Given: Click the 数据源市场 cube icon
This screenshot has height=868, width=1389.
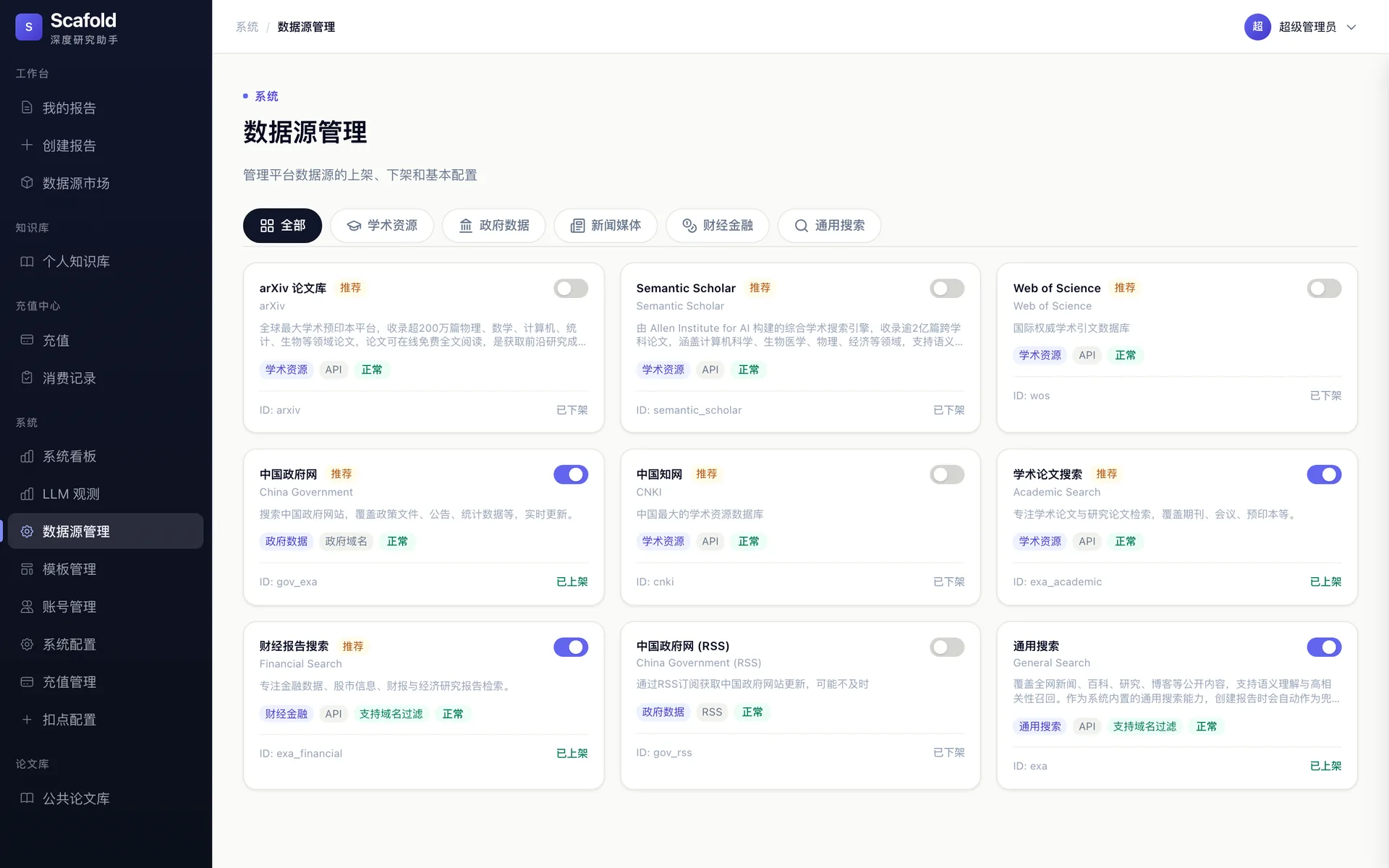Looking at the screenshot, I should [x=27, y=183].
